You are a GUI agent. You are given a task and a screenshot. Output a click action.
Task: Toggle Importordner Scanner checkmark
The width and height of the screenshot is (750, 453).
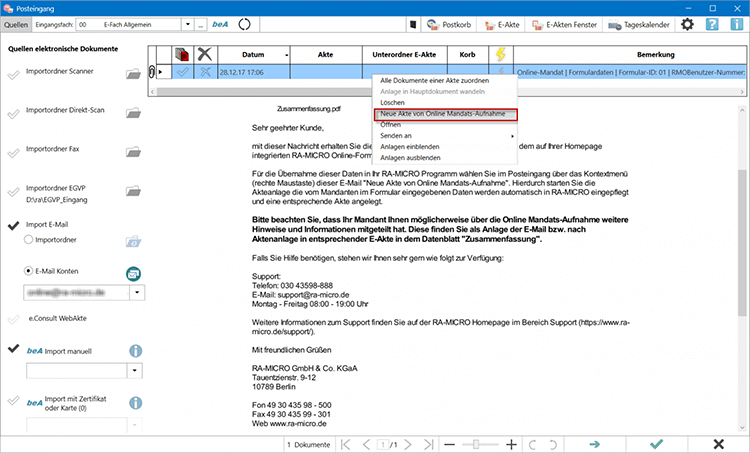coord(13,74)
